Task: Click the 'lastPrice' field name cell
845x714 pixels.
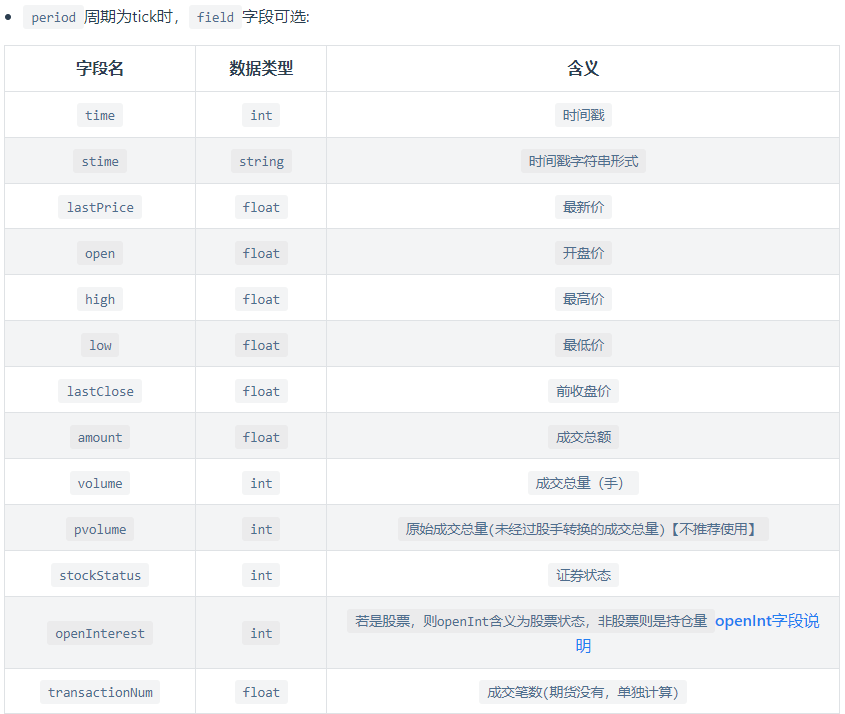Action: tap(100, 207)
